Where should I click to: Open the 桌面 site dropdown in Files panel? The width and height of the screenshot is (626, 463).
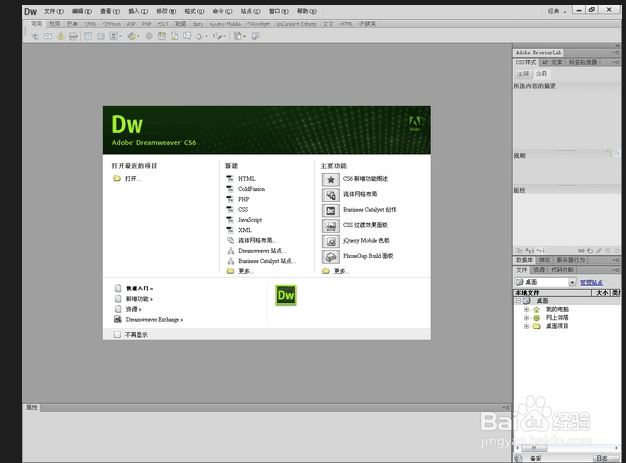pos(573,282)
